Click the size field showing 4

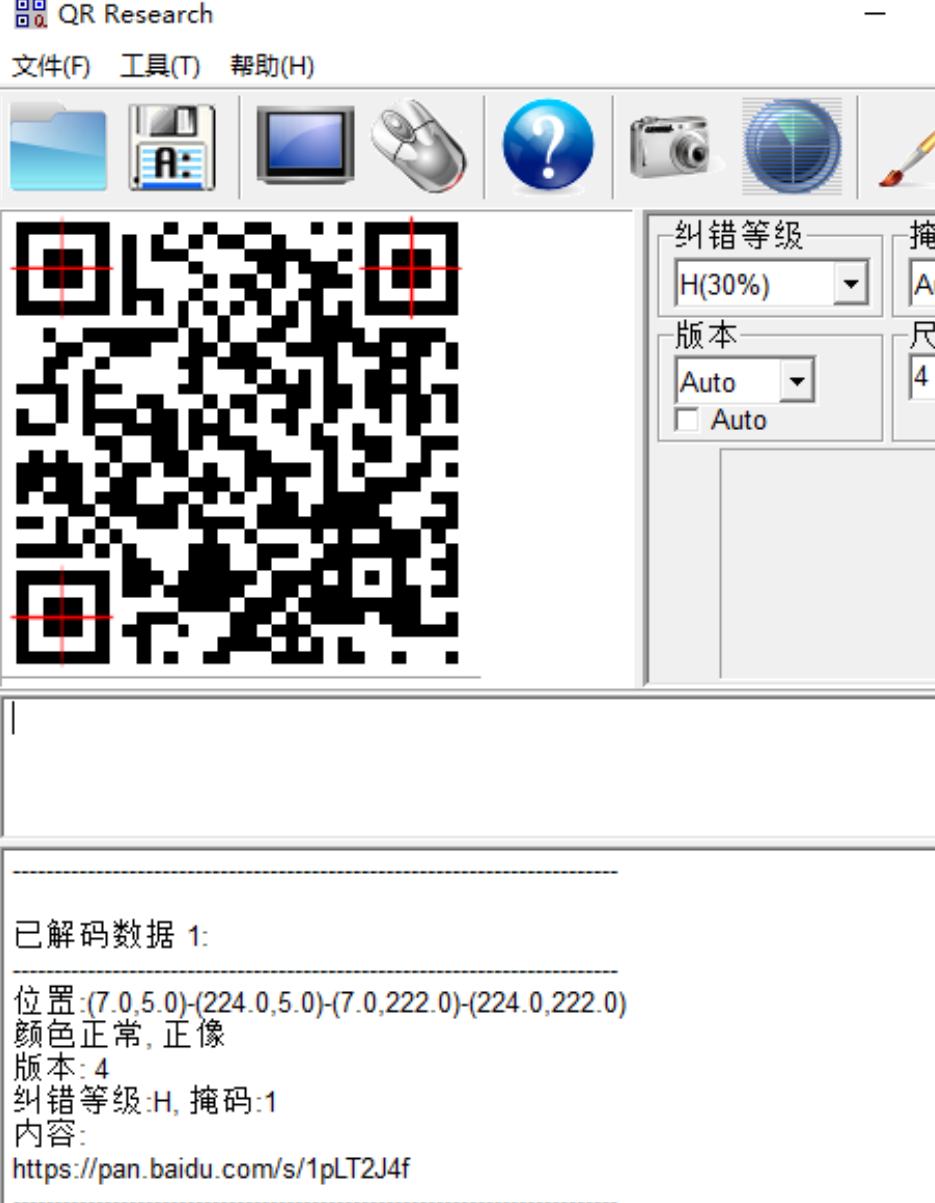click(922, 380)
